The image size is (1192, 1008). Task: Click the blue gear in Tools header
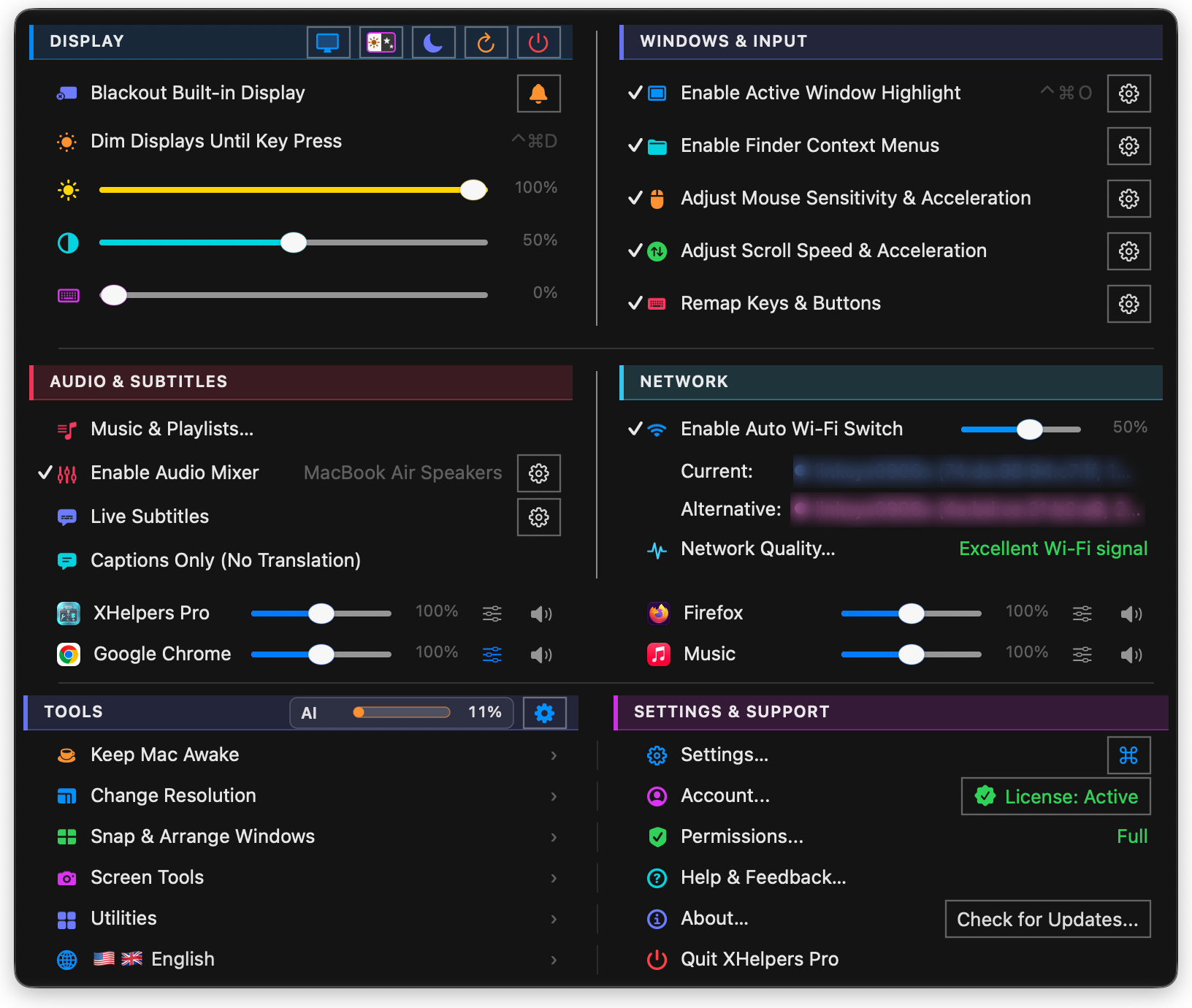544,713
